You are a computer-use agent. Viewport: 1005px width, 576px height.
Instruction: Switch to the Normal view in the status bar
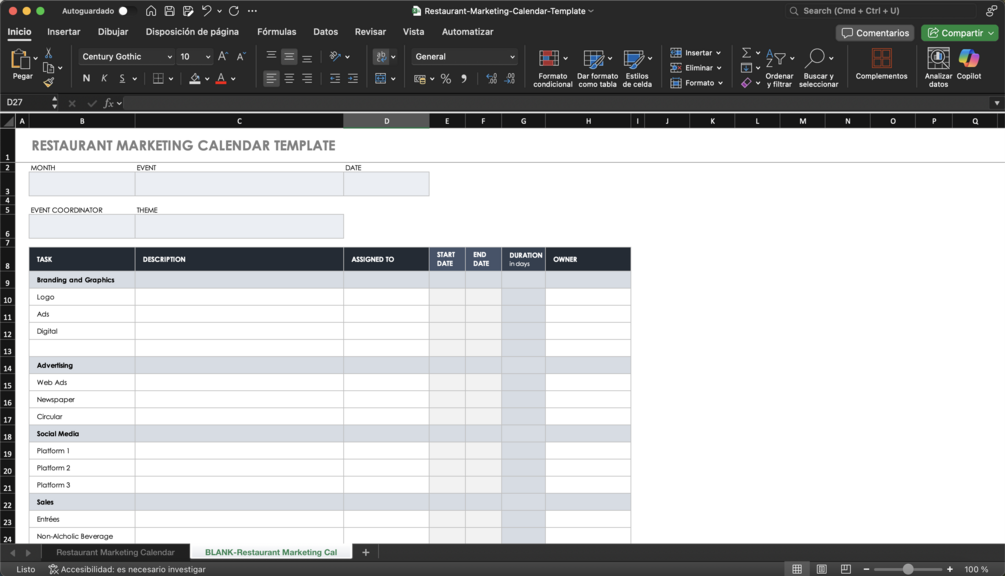point(797,569)
